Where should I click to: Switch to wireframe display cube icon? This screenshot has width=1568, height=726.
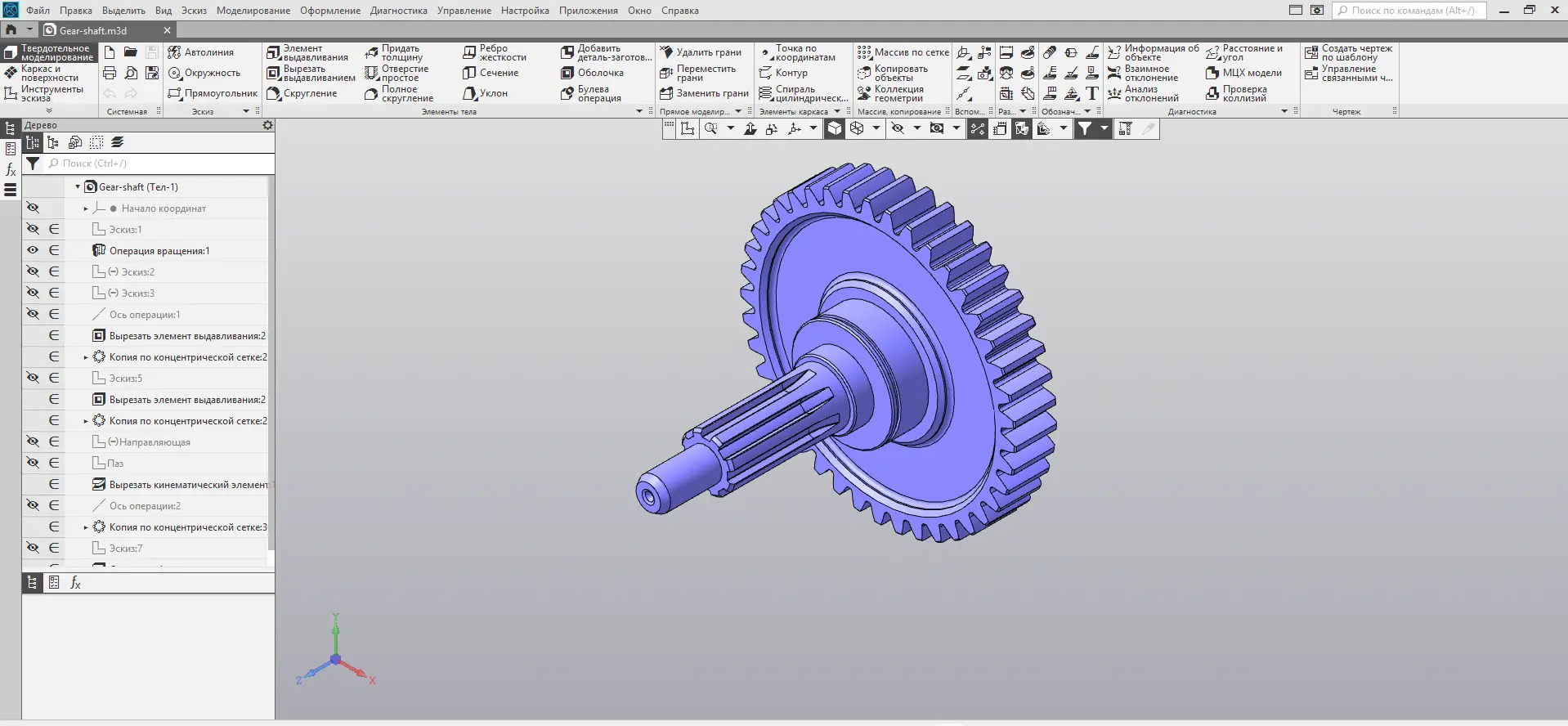857,128
